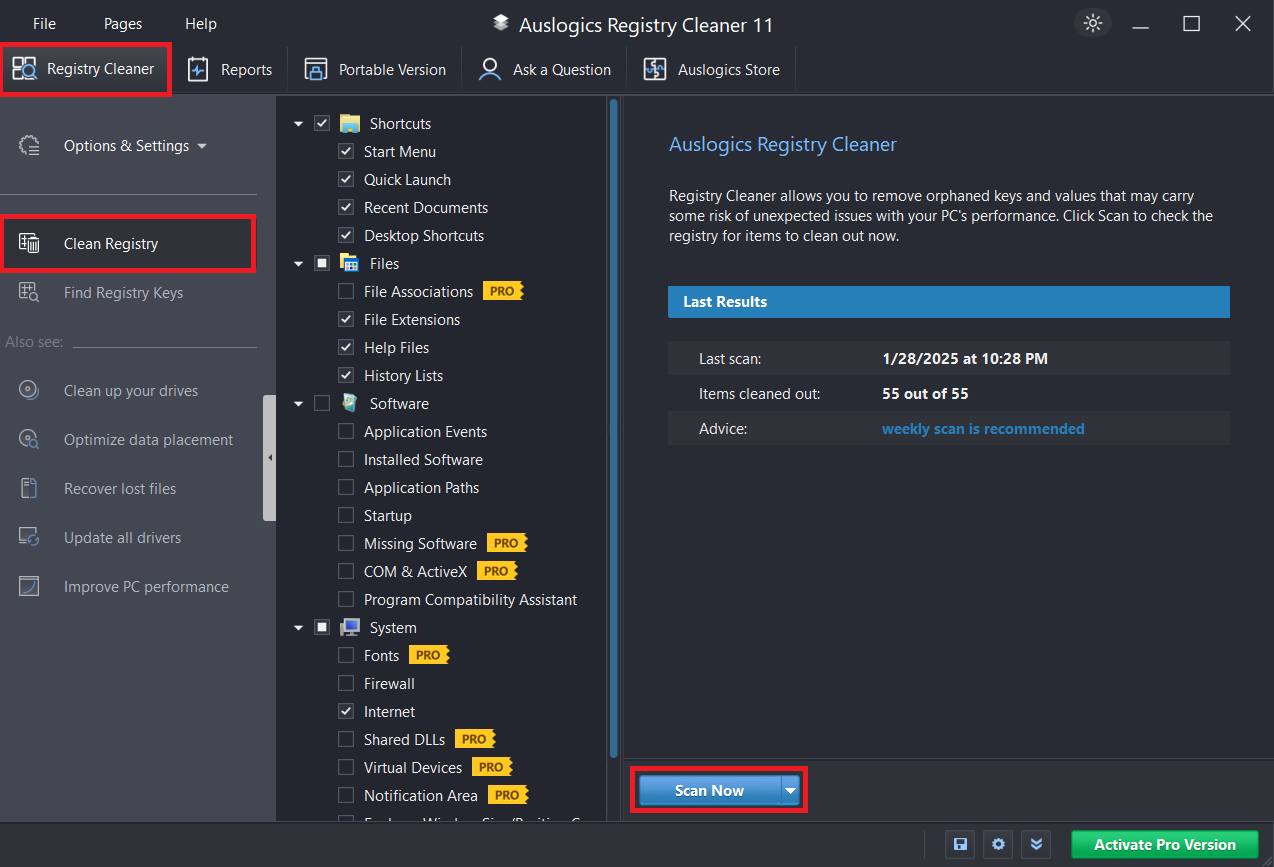
Task: Click the Improve PC performance icon
Action: 29,586
